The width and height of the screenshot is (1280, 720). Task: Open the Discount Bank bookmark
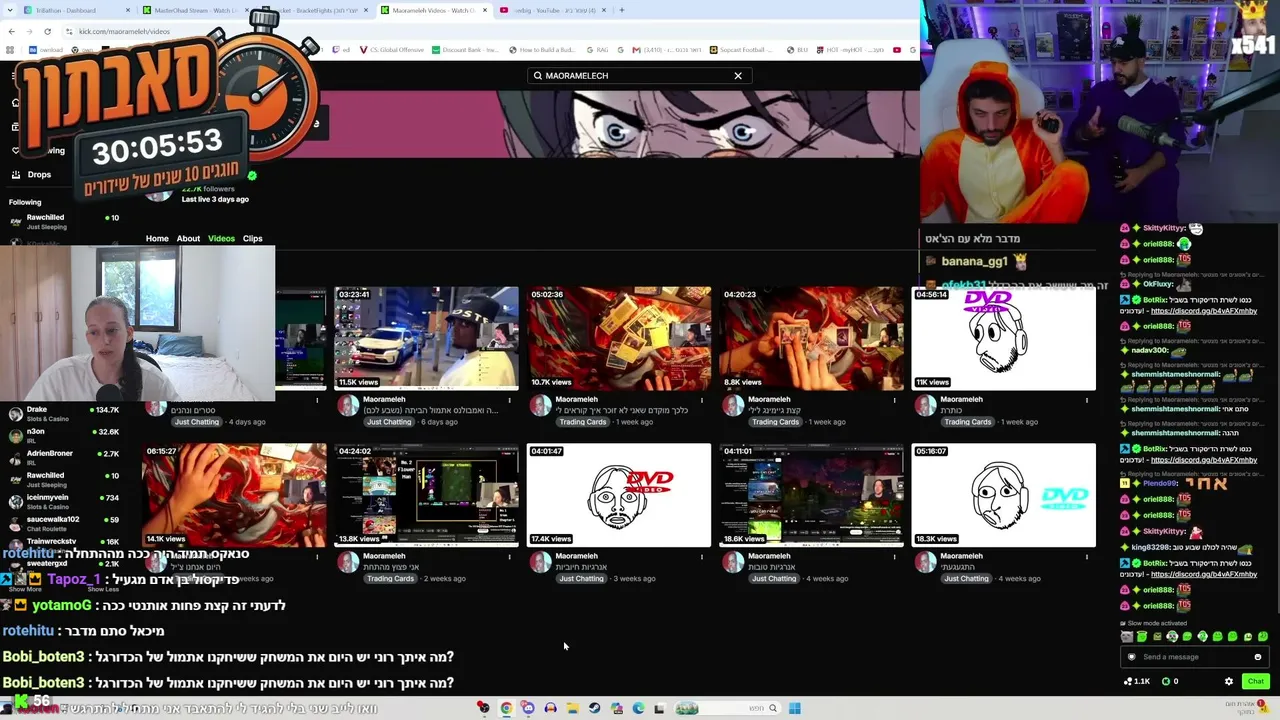(464, 50)
